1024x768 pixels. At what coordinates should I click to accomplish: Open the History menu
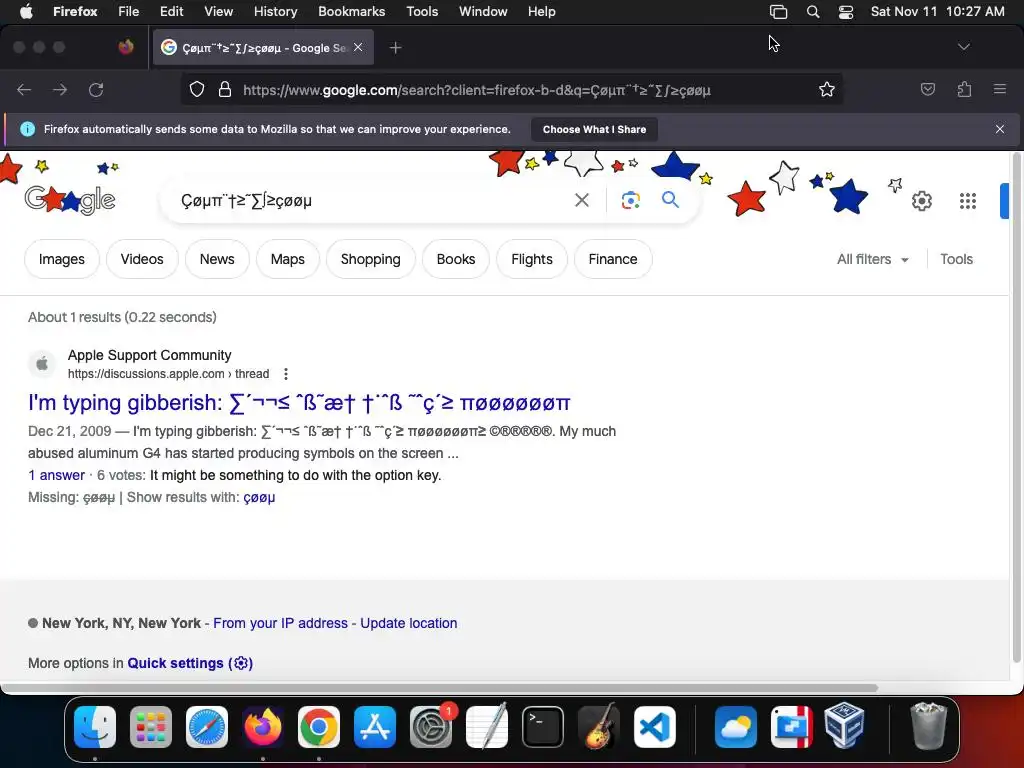[275, 12]
